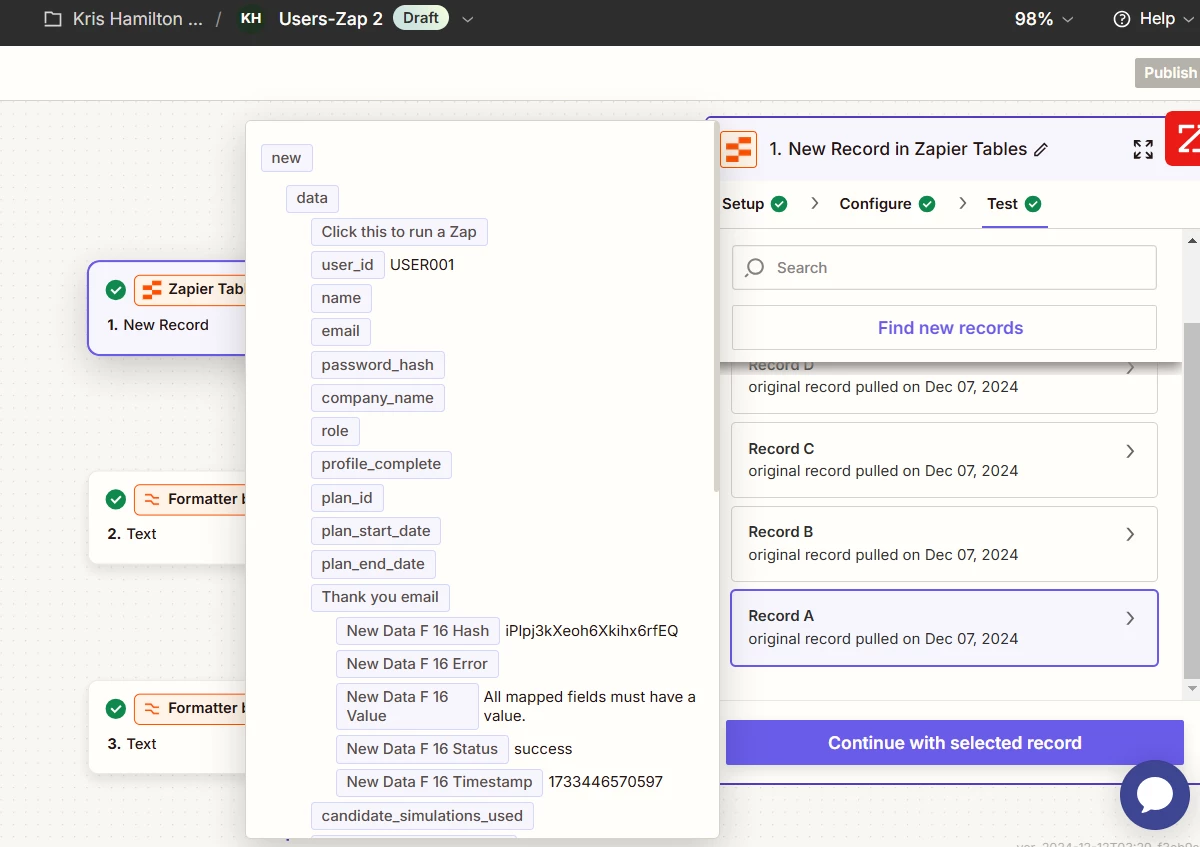Select the user_id field pill
The image size is (1200, 847).
tap(347, 265)
